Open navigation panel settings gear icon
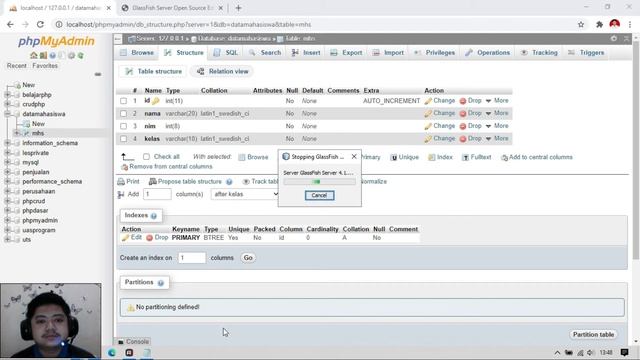This screenshot has height=360, width=640. pos(71,56)
